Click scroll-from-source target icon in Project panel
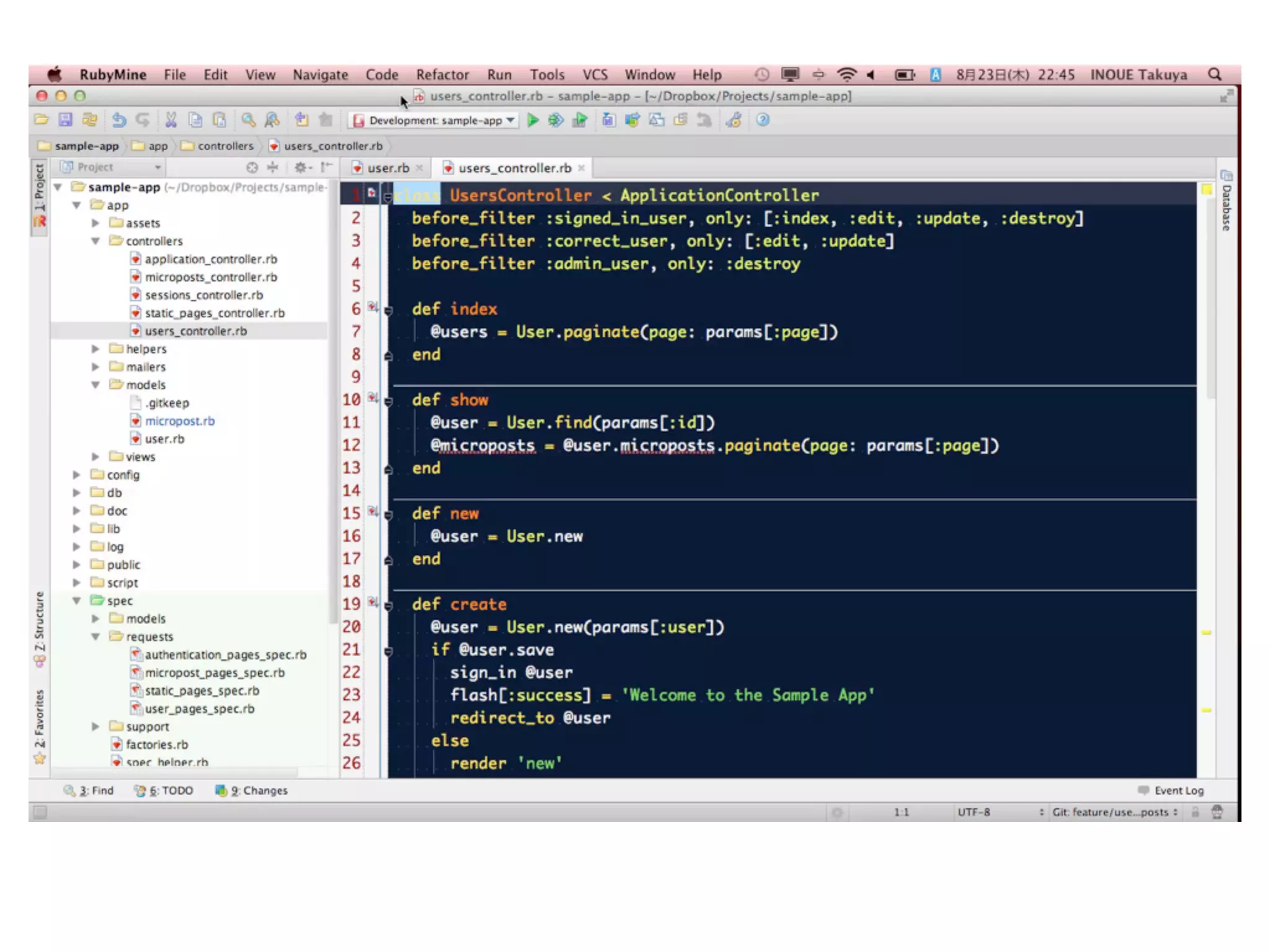 pyautogui.click(x=252, y=167)
